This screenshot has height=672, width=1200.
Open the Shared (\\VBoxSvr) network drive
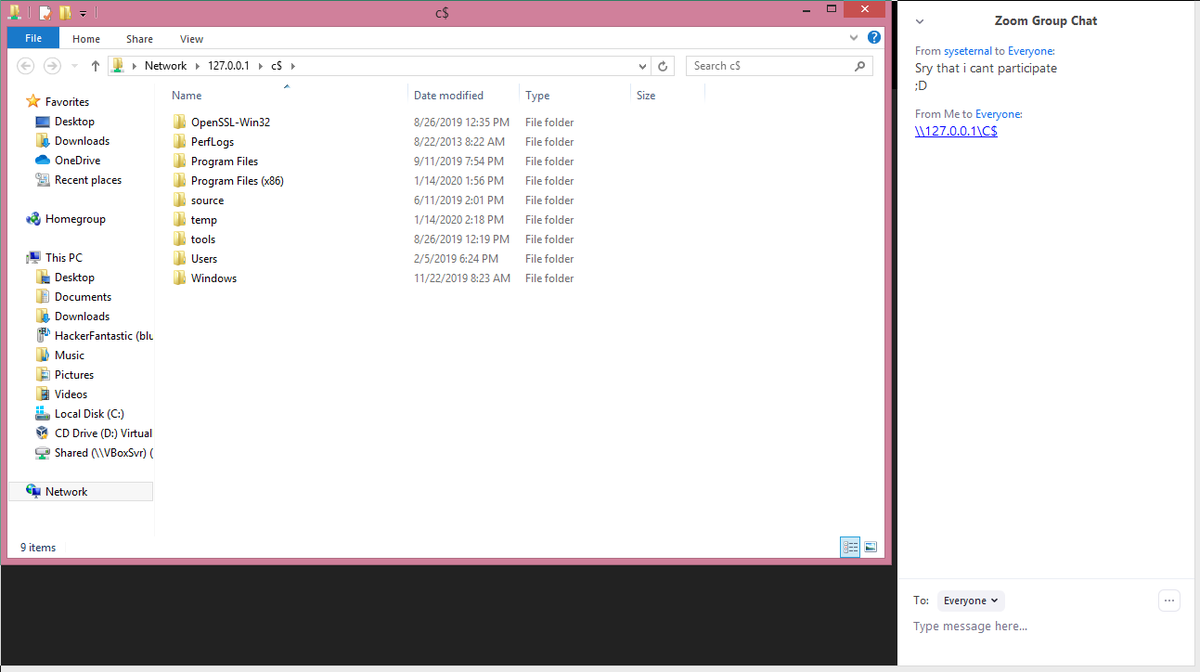tap(94, 453)
